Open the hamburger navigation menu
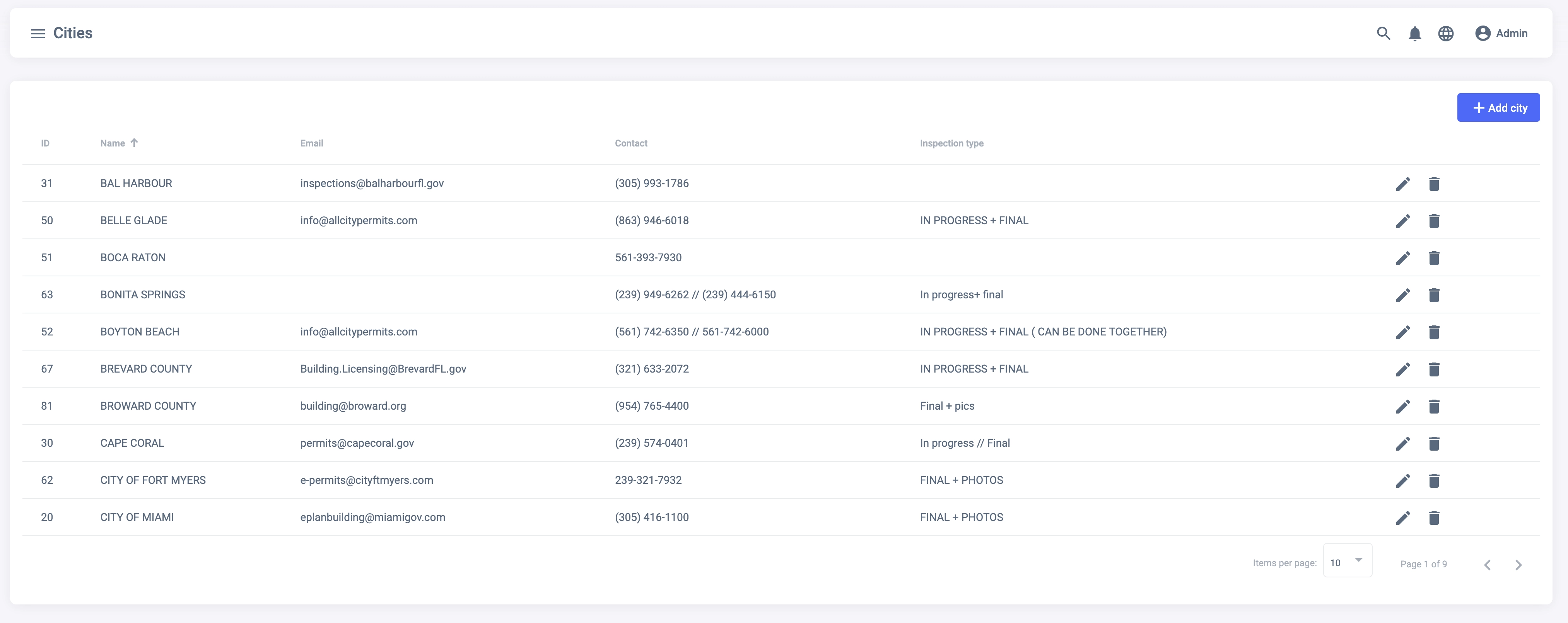 38,34
